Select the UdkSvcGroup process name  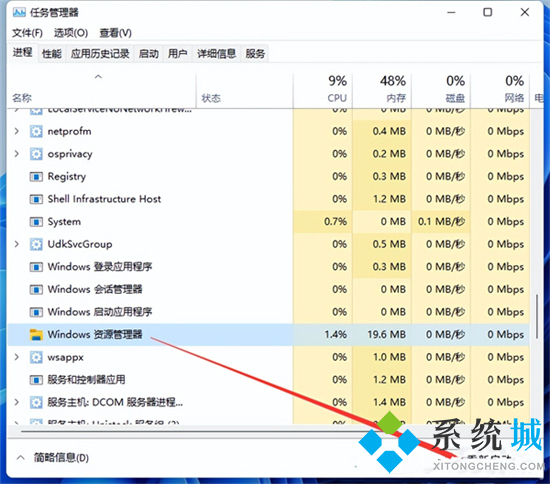pyautogui.click(x=80, y=244)
